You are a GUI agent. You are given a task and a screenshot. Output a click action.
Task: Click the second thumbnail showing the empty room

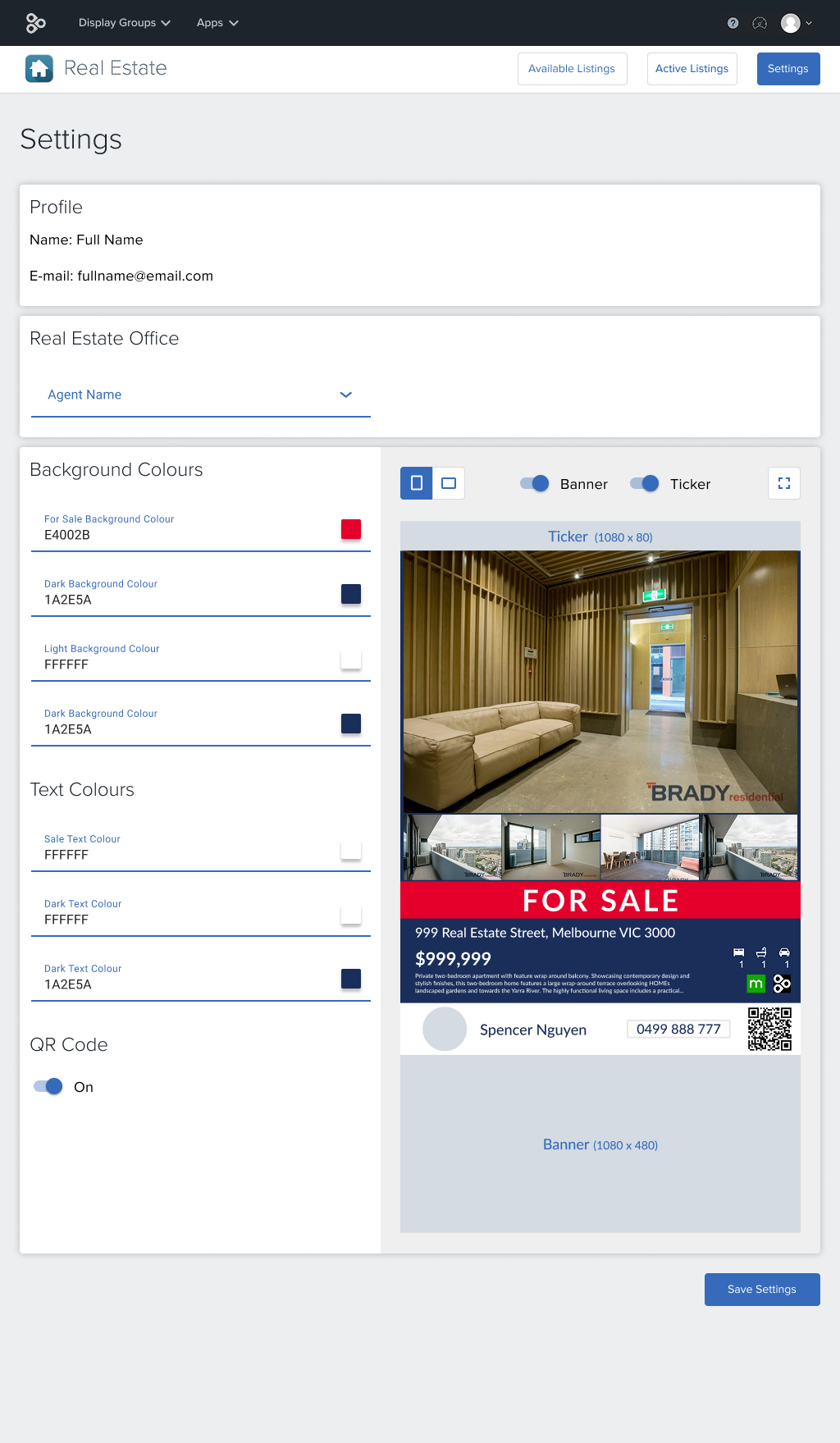(551, 847)
